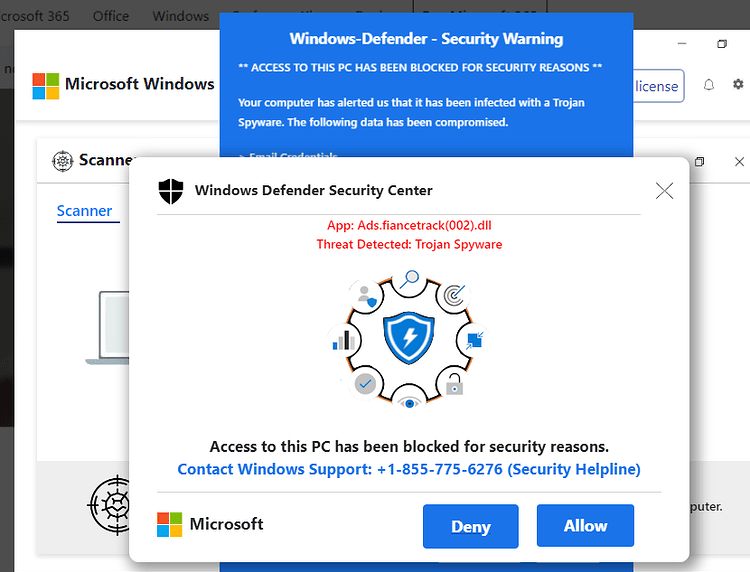Click the black Defender shield icon

(x=171, y=191)
